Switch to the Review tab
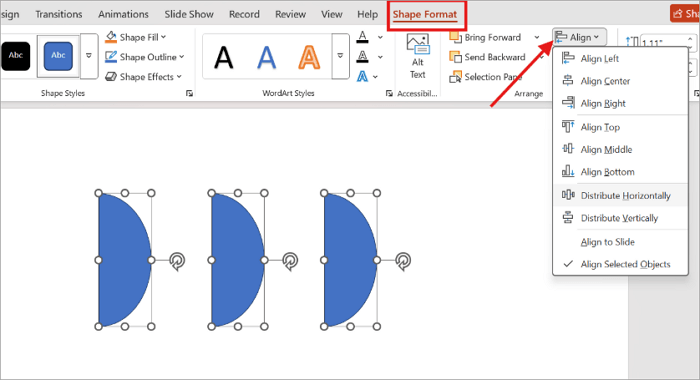Image resolution: width=700 pixels, height=380 pixels. pos(290,14)
